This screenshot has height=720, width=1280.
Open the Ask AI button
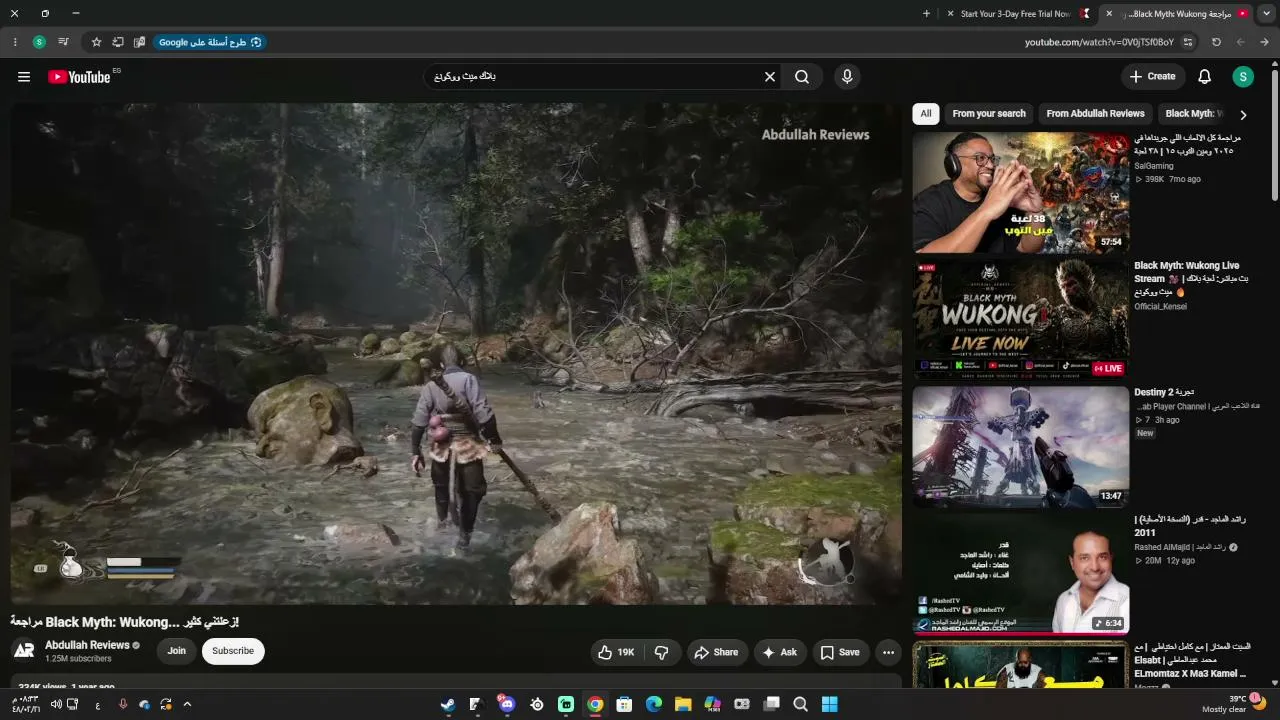coord(780,652)
